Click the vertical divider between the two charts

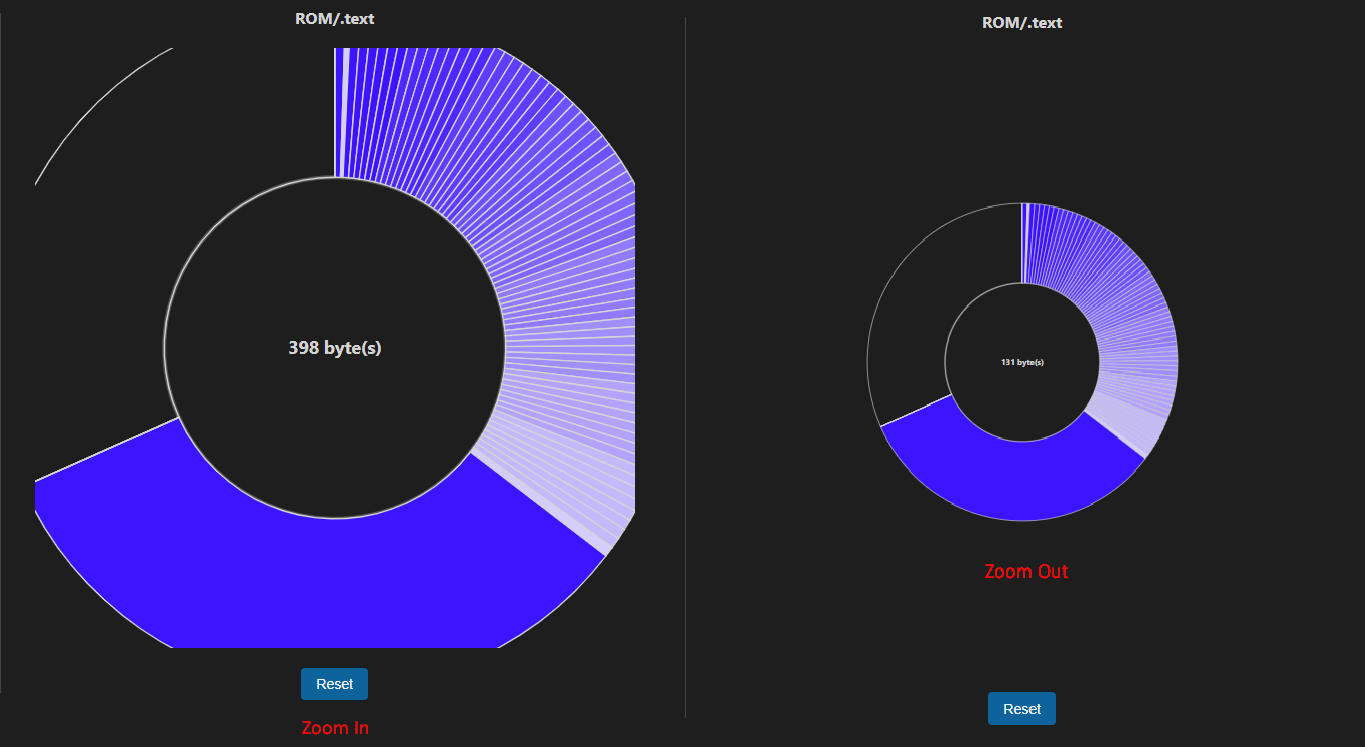click(x=685, y=370)
